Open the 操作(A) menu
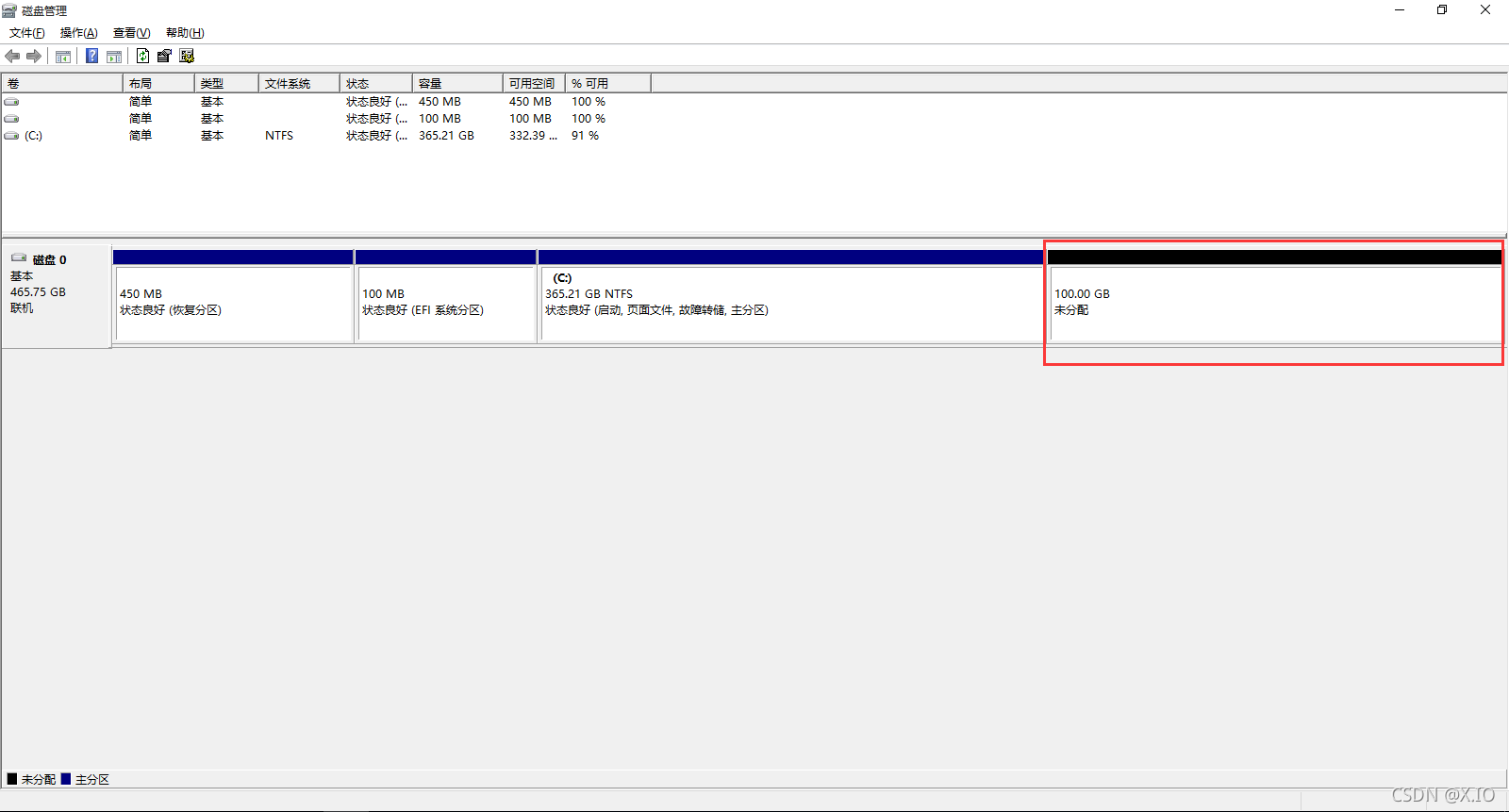Screen dimensions: 1509x812 coord(79,33)
